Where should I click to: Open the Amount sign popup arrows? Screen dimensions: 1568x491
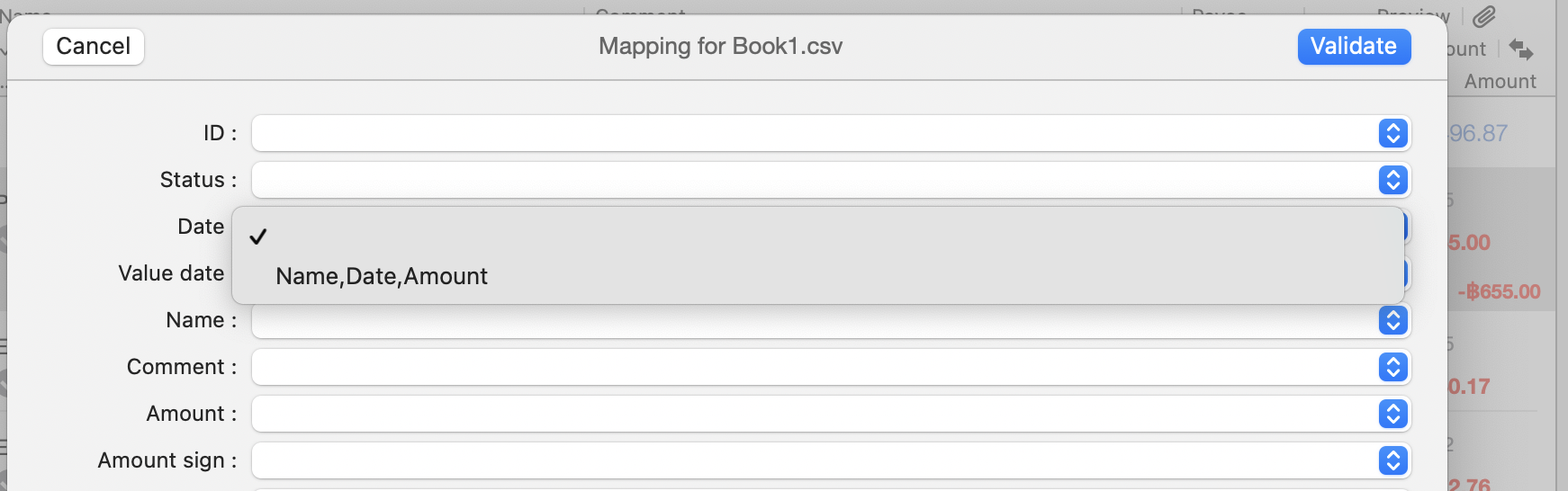(1392, 460)
